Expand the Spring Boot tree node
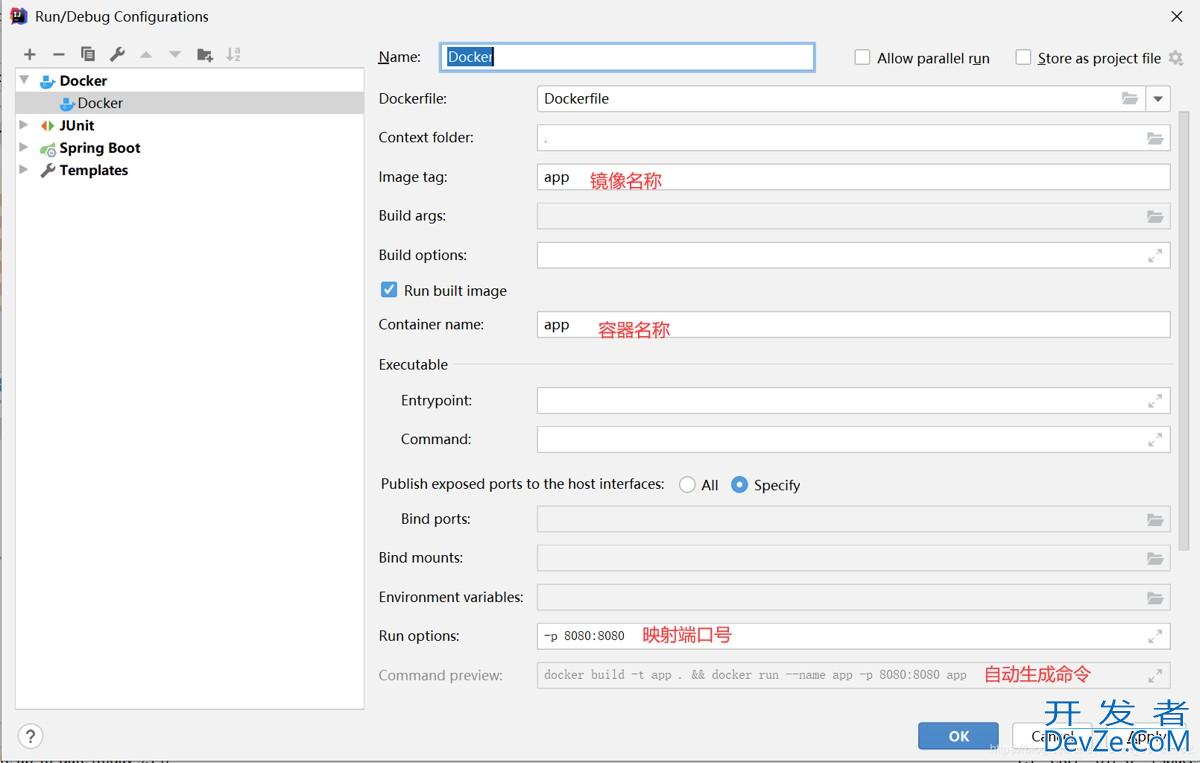Viewport: 1200px width, 763px height. [24, 148]
